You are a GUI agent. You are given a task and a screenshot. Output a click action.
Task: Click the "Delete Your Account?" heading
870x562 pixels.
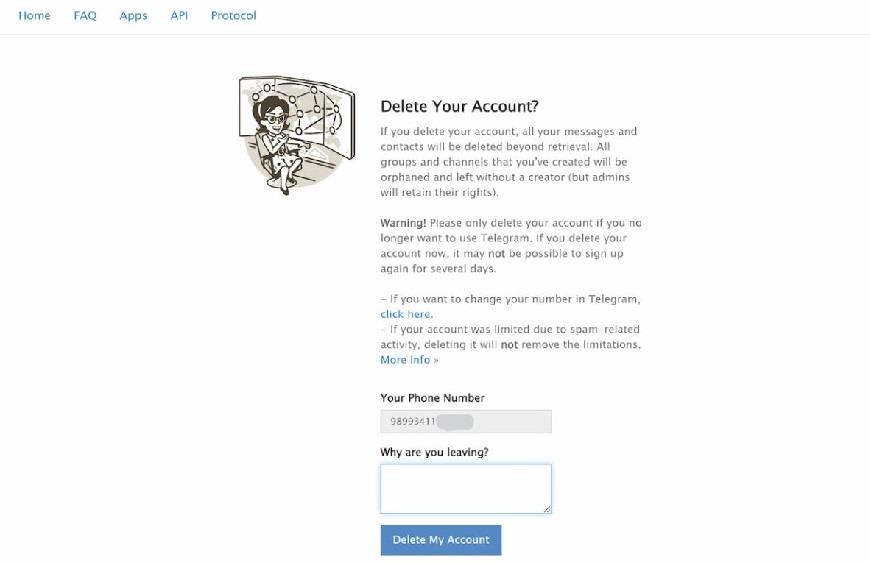coord(459,106)
